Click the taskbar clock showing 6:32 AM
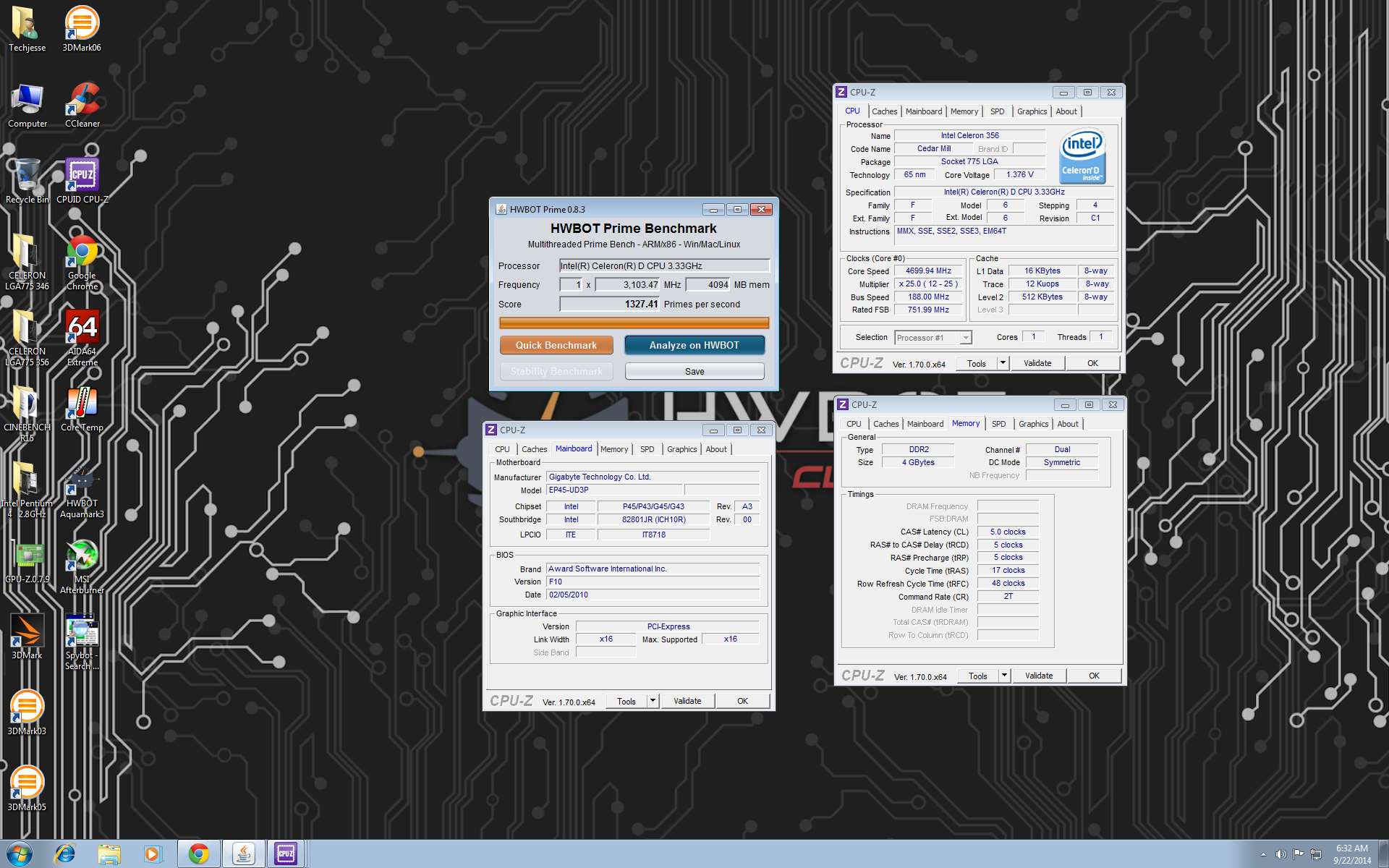Viewport: 1389px width, 868px height. coord(1351,854)
